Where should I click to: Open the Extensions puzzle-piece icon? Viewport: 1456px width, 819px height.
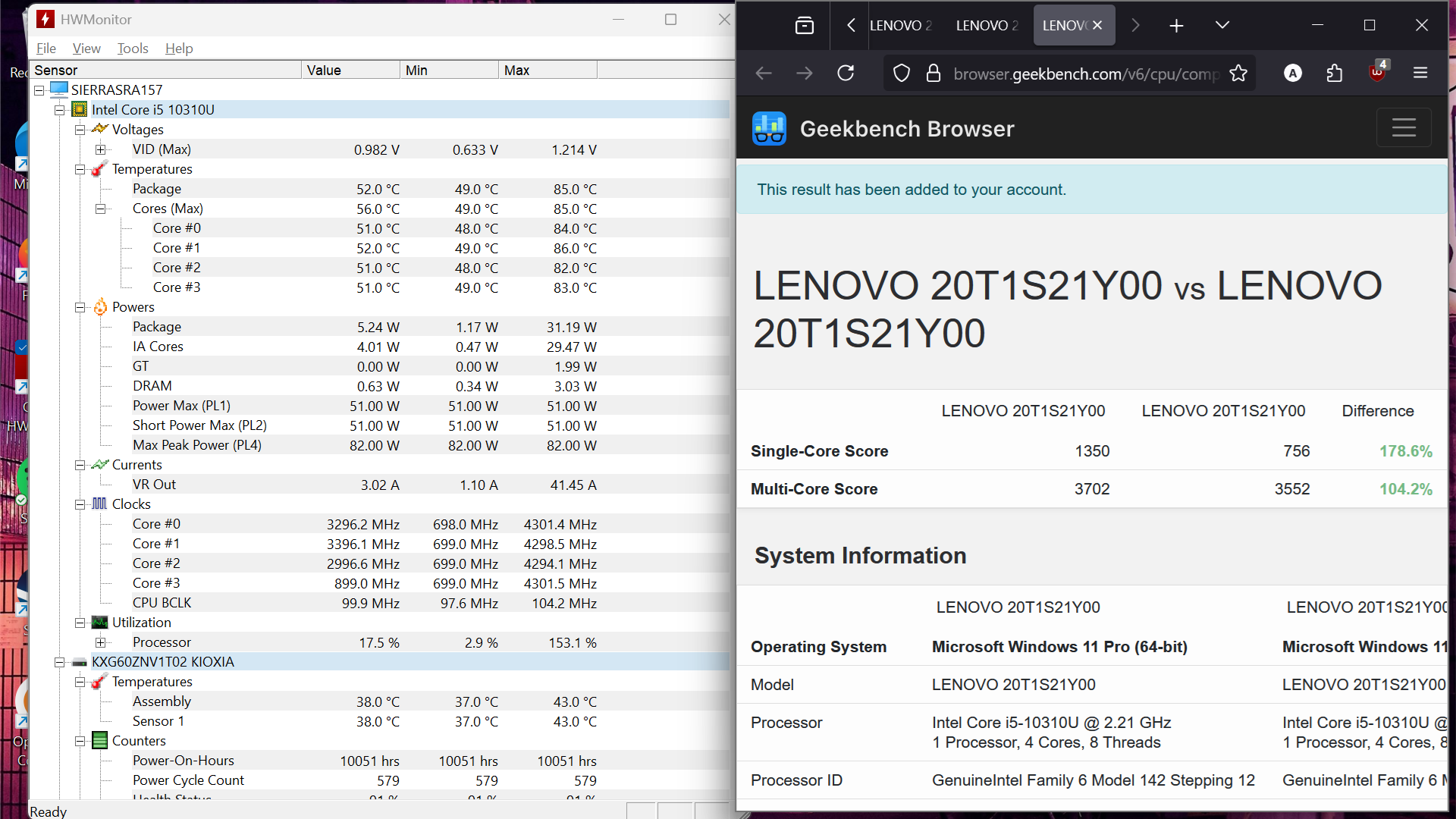click(1335, 73)
